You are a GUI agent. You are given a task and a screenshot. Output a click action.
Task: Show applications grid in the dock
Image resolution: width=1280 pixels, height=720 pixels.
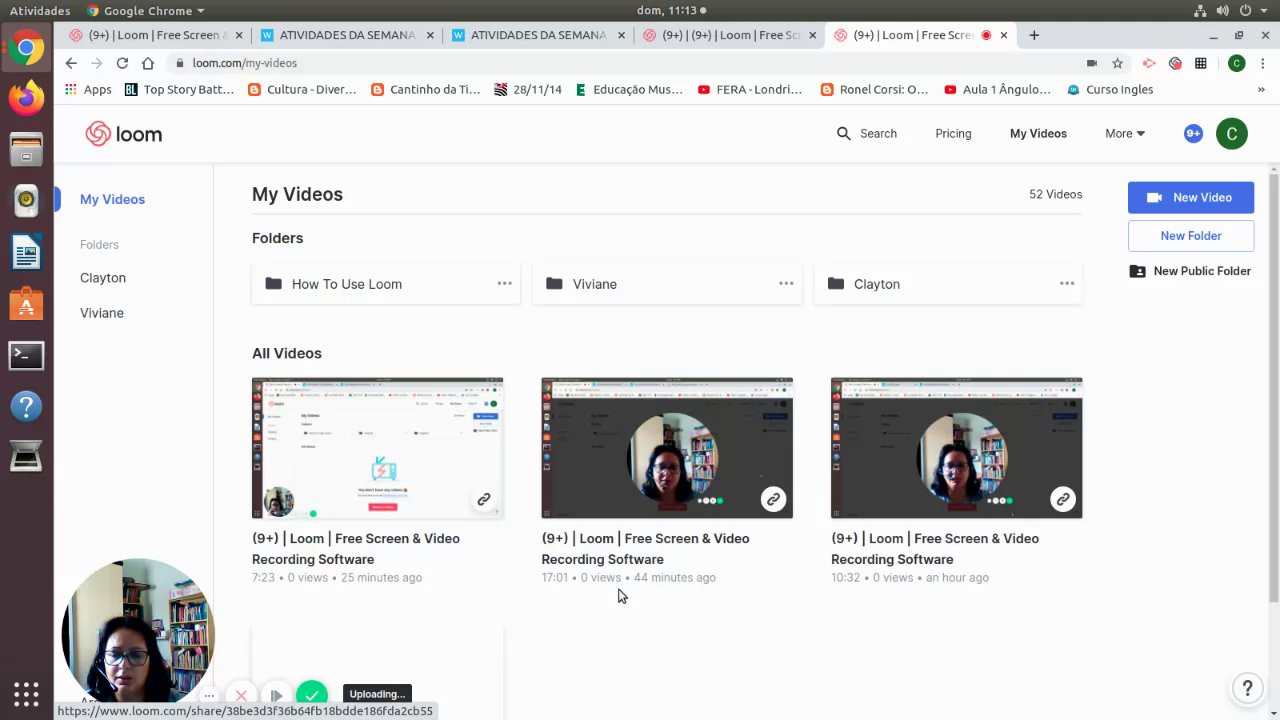[x=26, y=694]
